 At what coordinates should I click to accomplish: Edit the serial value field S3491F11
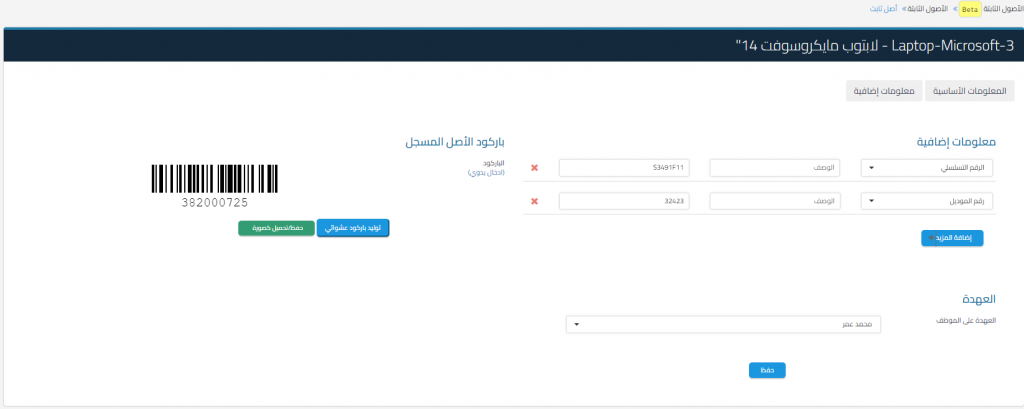click(624, 168)
